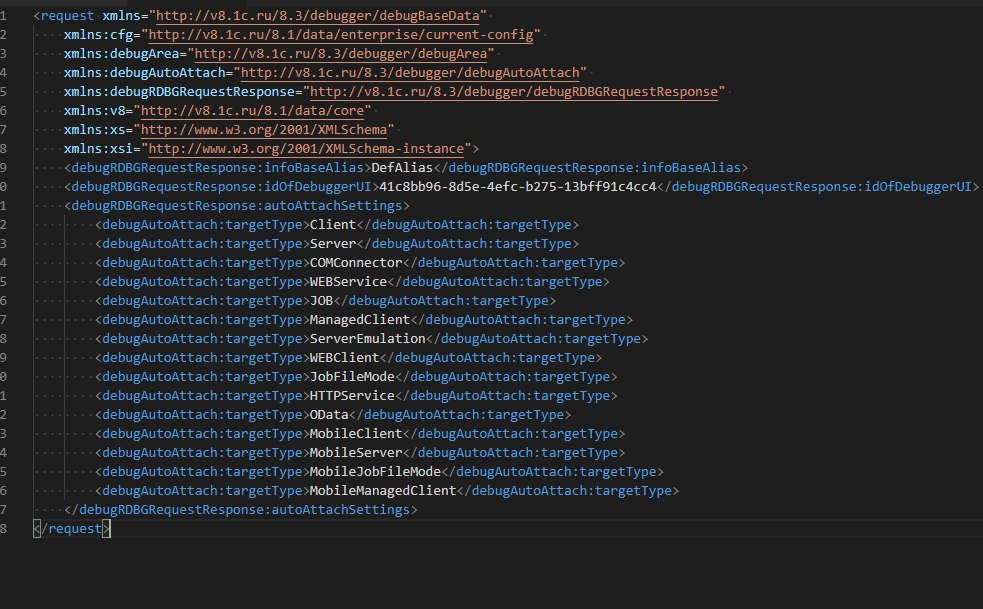983x609 pixels.
Task: Click the closing request tag
Action: tap(71, 528)
